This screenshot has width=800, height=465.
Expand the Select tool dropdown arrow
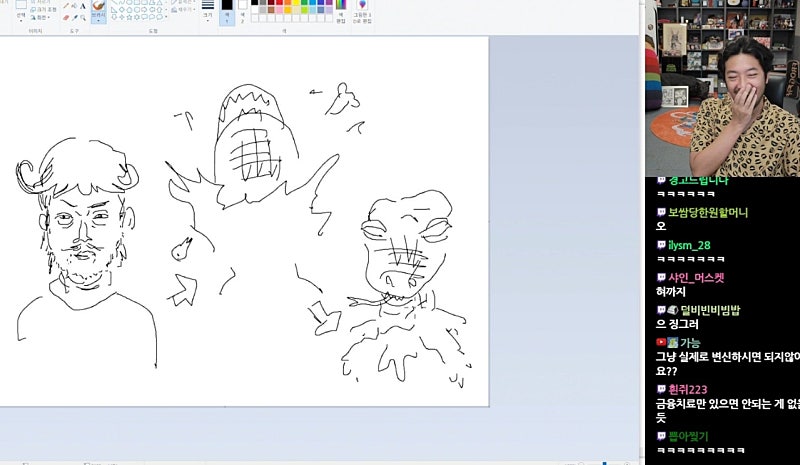pyautogui.click(x=21, y=20)
